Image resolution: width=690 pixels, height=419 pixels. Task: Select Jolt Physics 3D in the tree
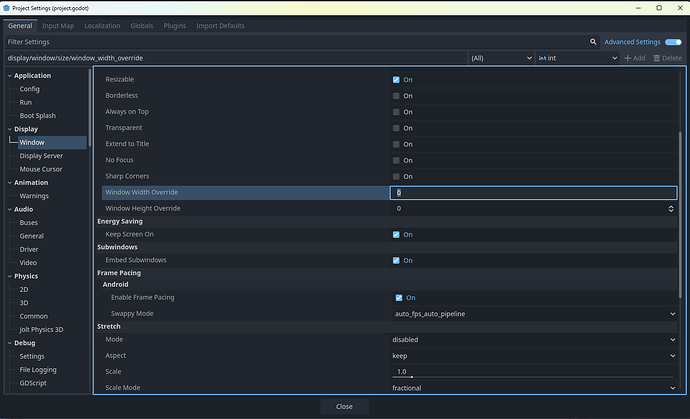tap(41, 330)
